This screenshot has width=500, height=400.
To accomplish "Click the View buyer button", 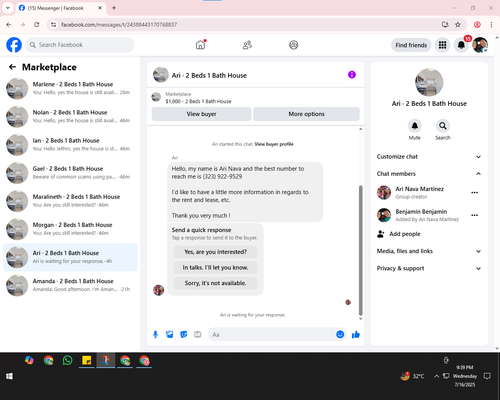I will point(201,114).
